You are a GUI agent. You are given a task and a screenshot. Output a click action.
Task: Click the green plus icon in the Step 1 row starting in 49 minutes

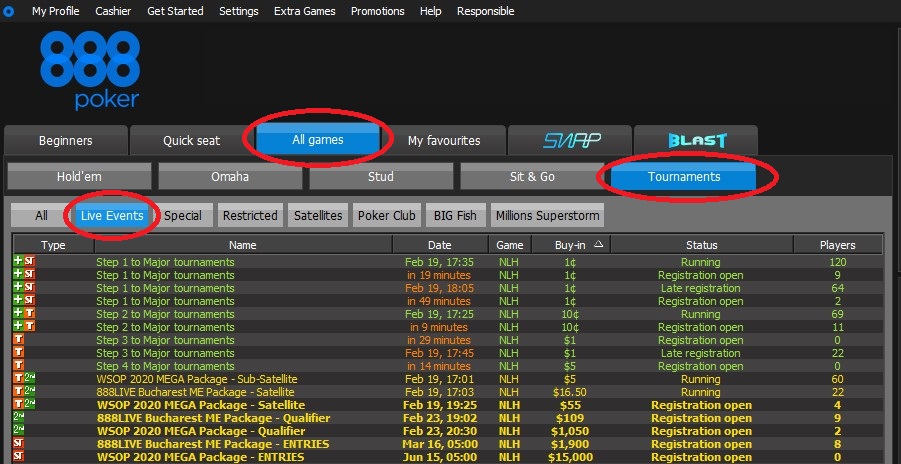click(18, 300)
